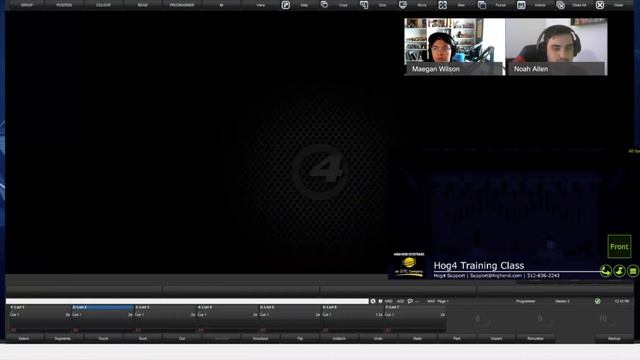
Task: Click the MAP Page 1 status text
Action: click(438, 301)
